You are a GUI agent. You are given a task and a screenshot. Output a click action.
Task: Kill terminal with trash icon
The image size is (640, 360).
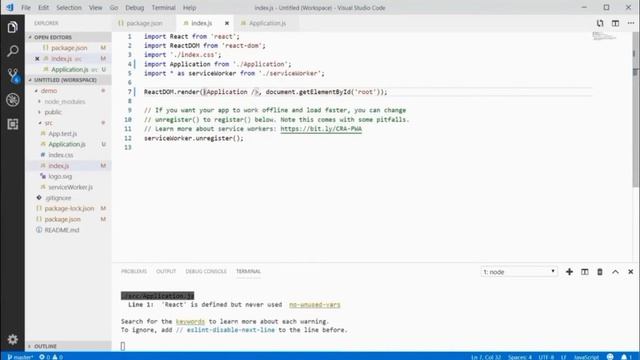click(600, 272)
